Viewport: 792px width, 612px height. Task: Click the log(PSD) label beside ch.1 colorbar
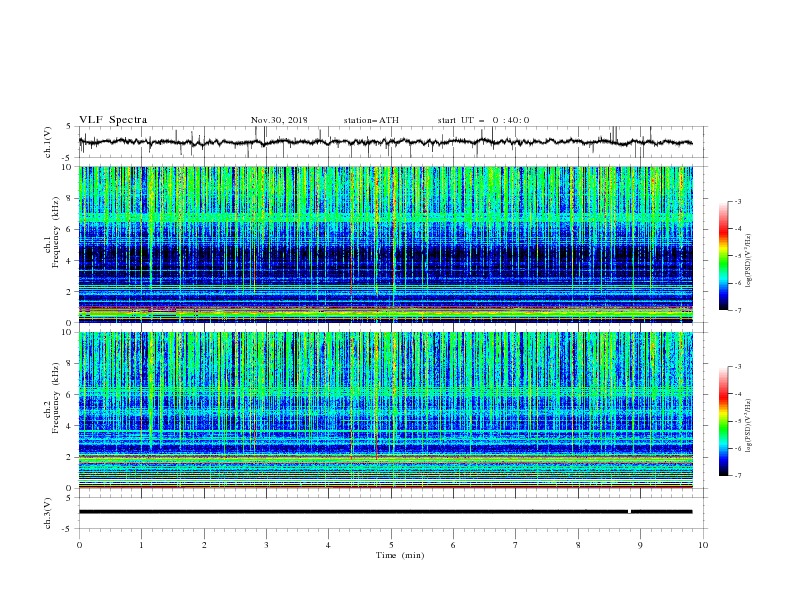point(748,261)
